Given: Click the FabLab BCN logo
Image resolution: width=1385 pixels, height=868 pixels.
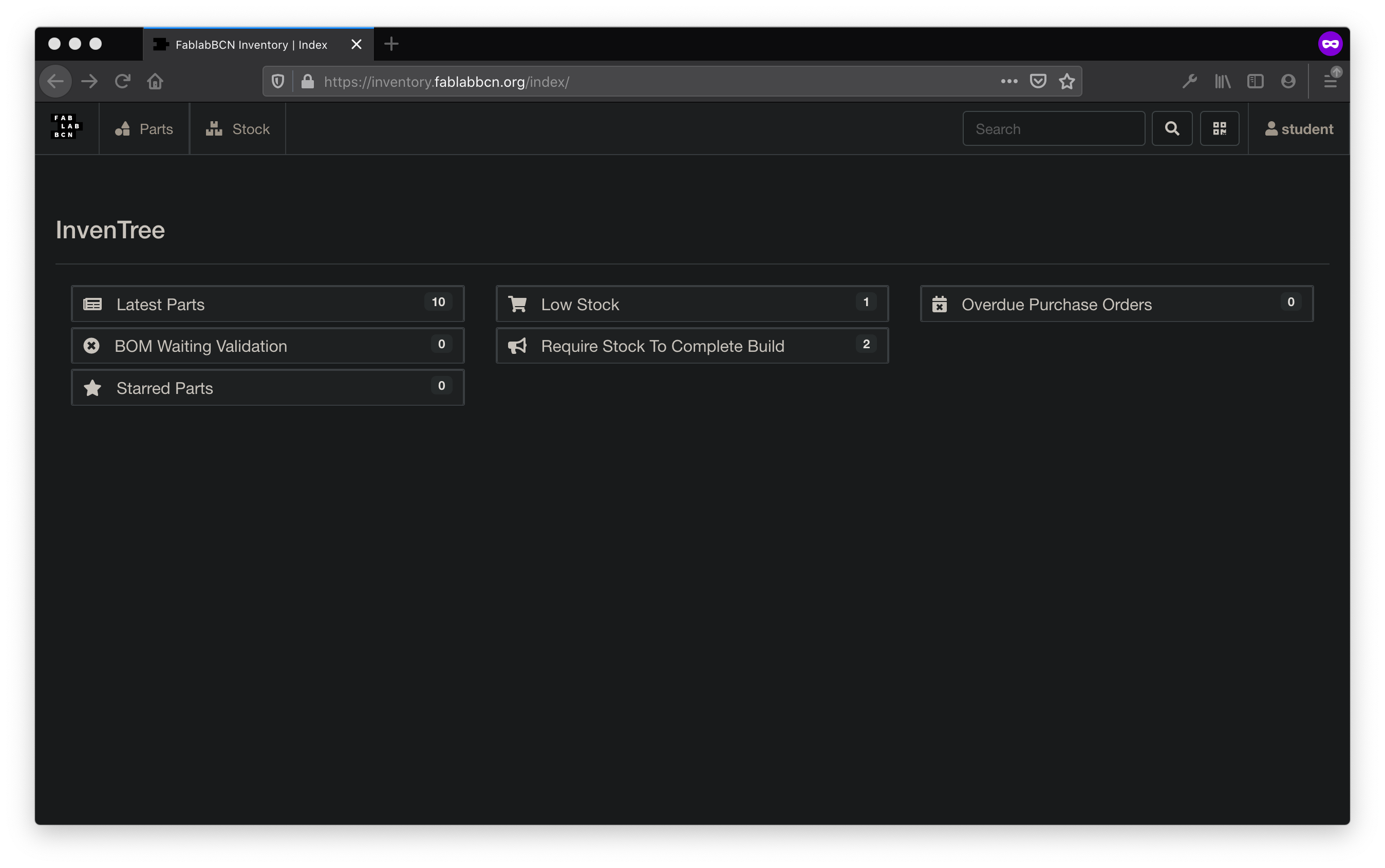Looking at the screenshot, I should pos(67,127).
